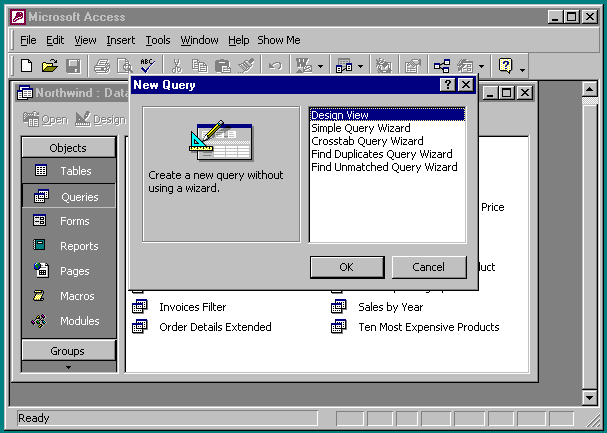
Task: Click the Invoices Filter query icon
Action: [x=139, y=306]
